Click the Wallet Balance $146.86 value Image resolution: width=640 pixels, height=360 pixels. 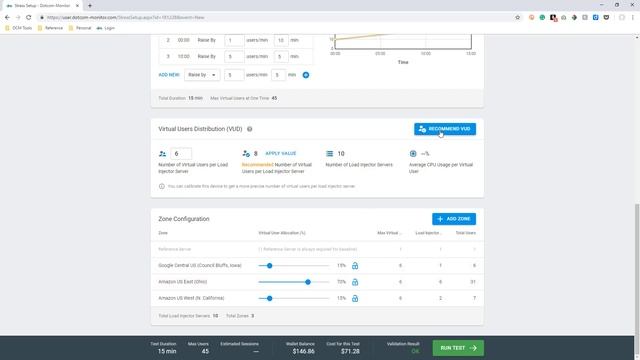click(x=303, y=351)
